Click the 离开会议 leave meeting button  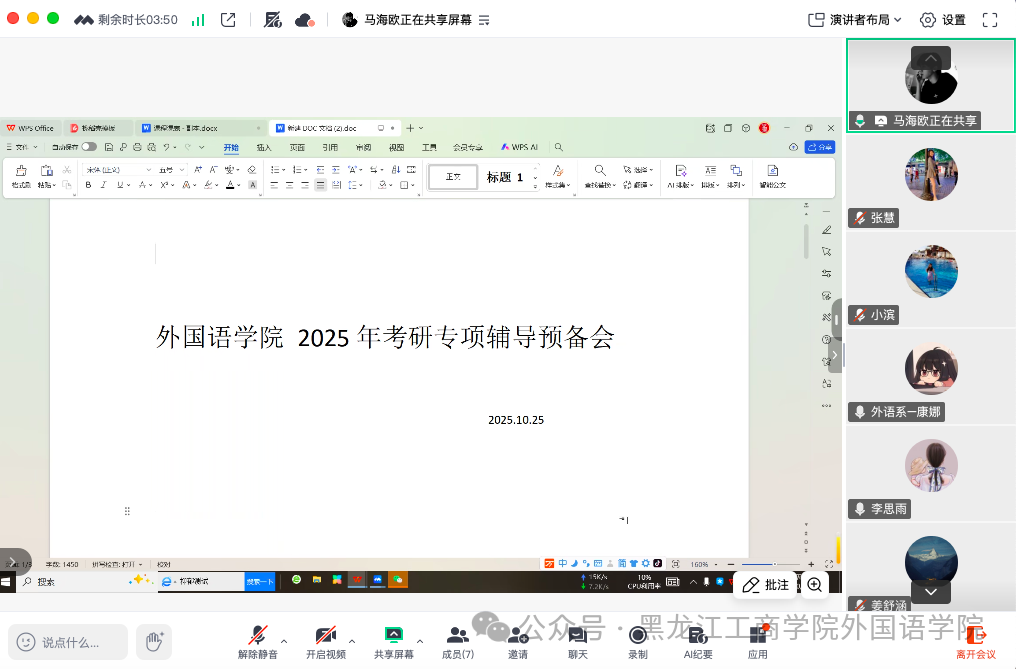[x=976, y=640]
